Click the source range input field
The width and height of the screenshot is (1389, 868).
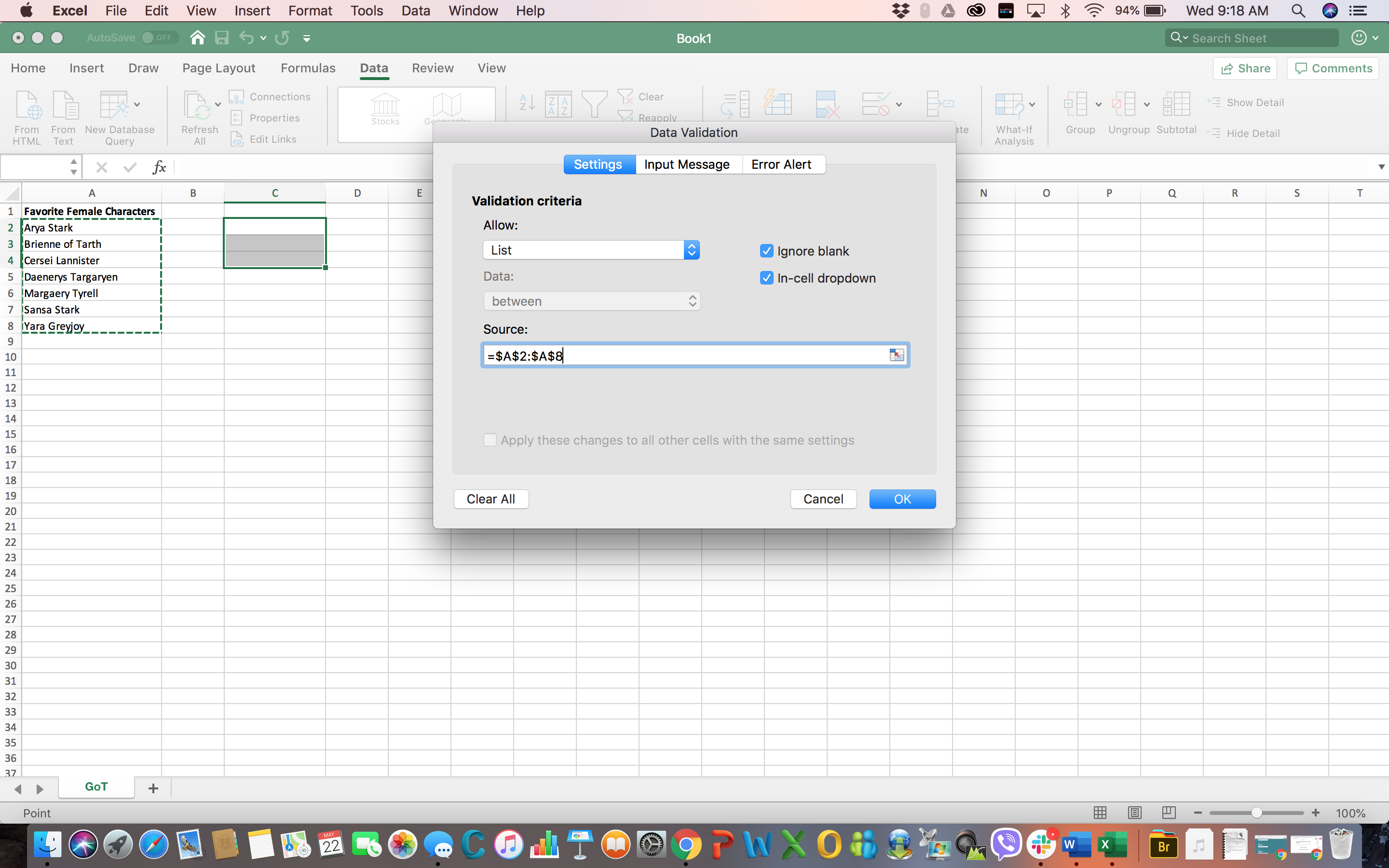(685, 356)
